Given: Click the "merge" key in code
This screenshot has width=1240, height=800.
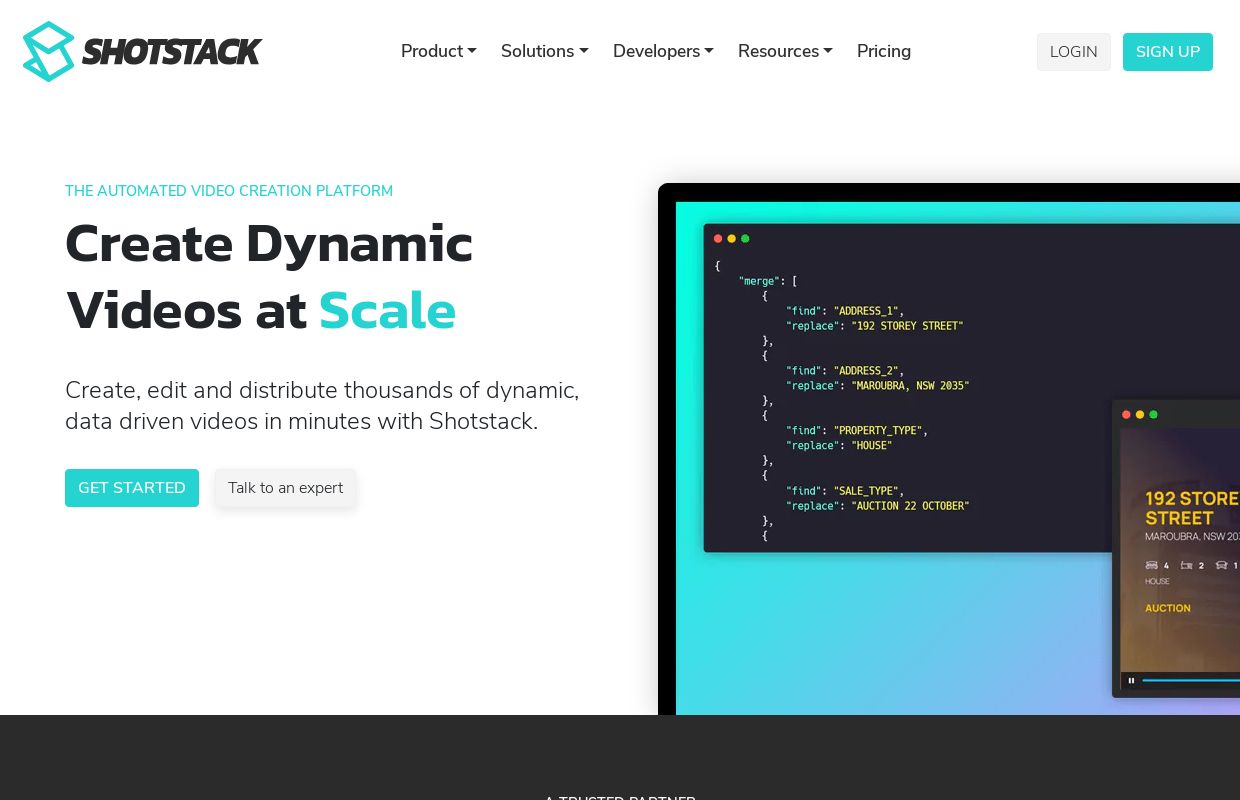Looking at the screenshot, I should point(759,281).
